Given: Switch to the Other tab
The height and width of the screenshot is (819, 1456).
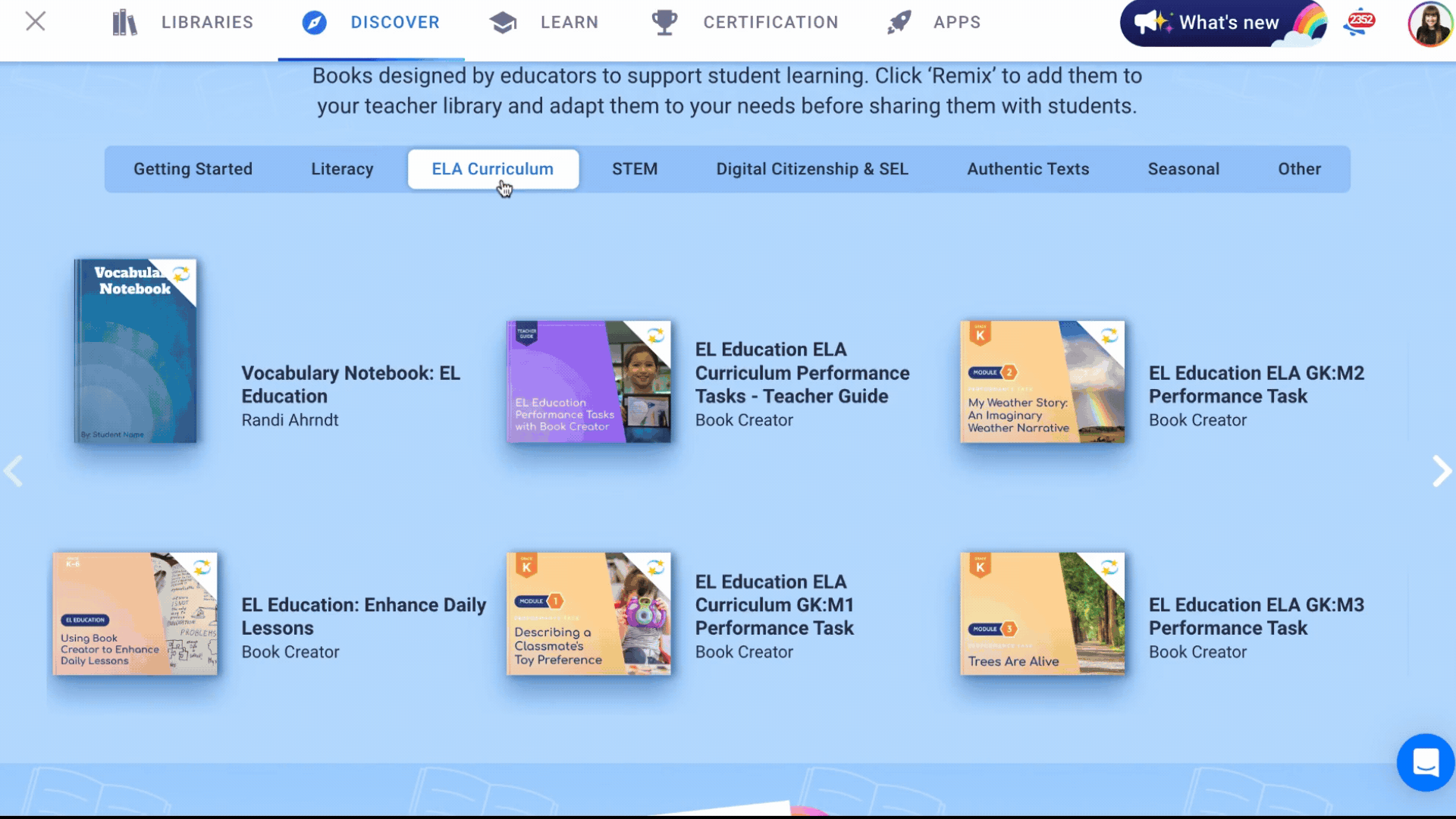Looking at the screenshot, I should (x=1299, y=169).
